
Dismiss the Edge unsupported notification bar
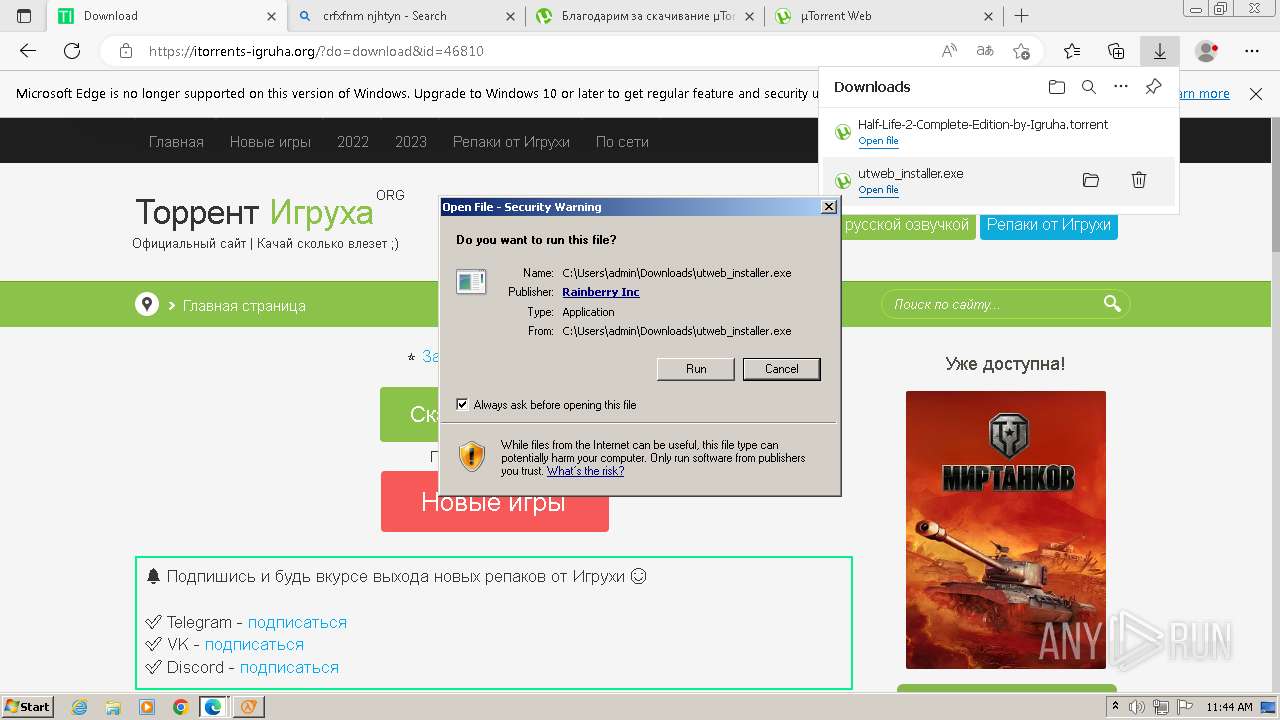pos(1256,93)
